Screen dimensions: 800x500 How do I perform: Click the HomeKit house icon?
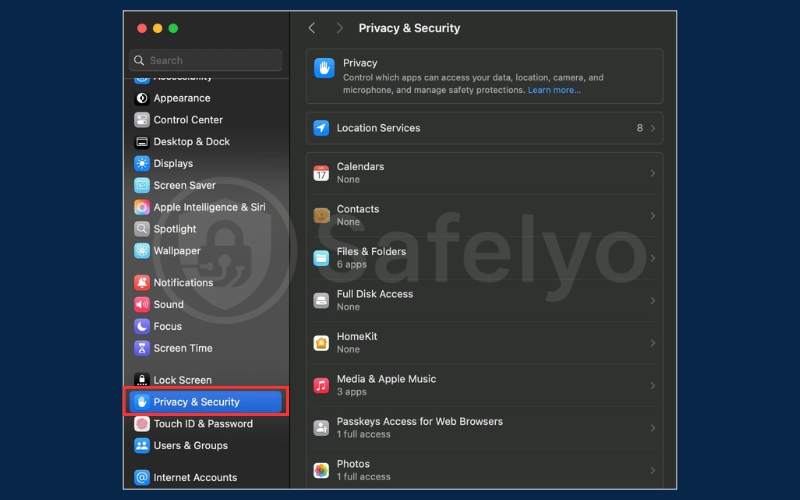[x=321, y=343]
